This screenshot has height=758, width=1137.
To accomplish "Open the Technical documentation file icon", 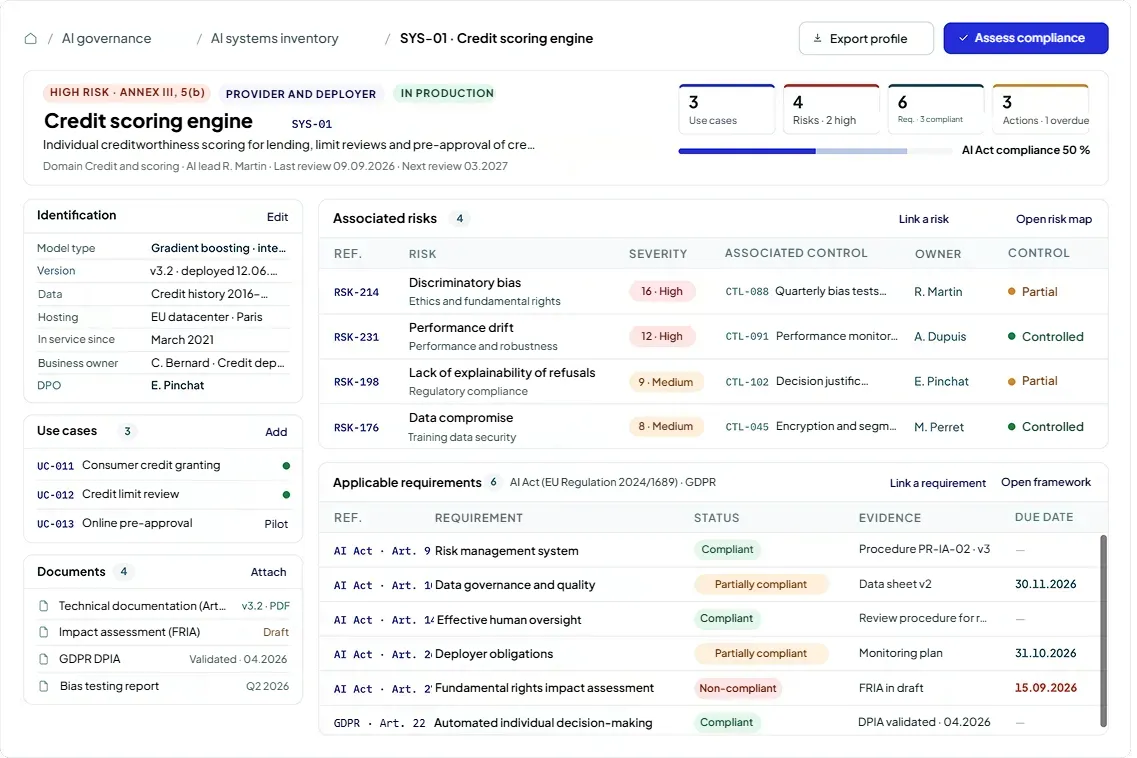I will pos(44,606).
